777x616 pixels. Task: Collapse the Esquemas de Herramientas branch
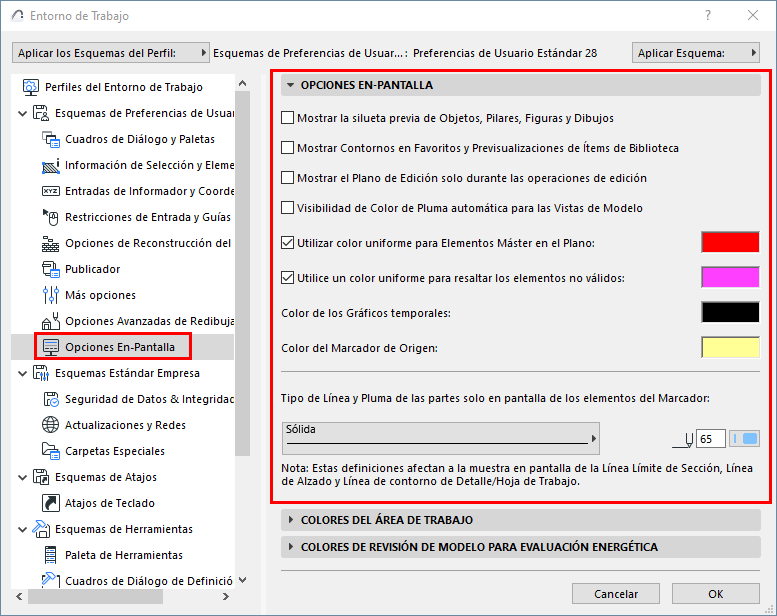pyautogui.click(x=22, y=529)
